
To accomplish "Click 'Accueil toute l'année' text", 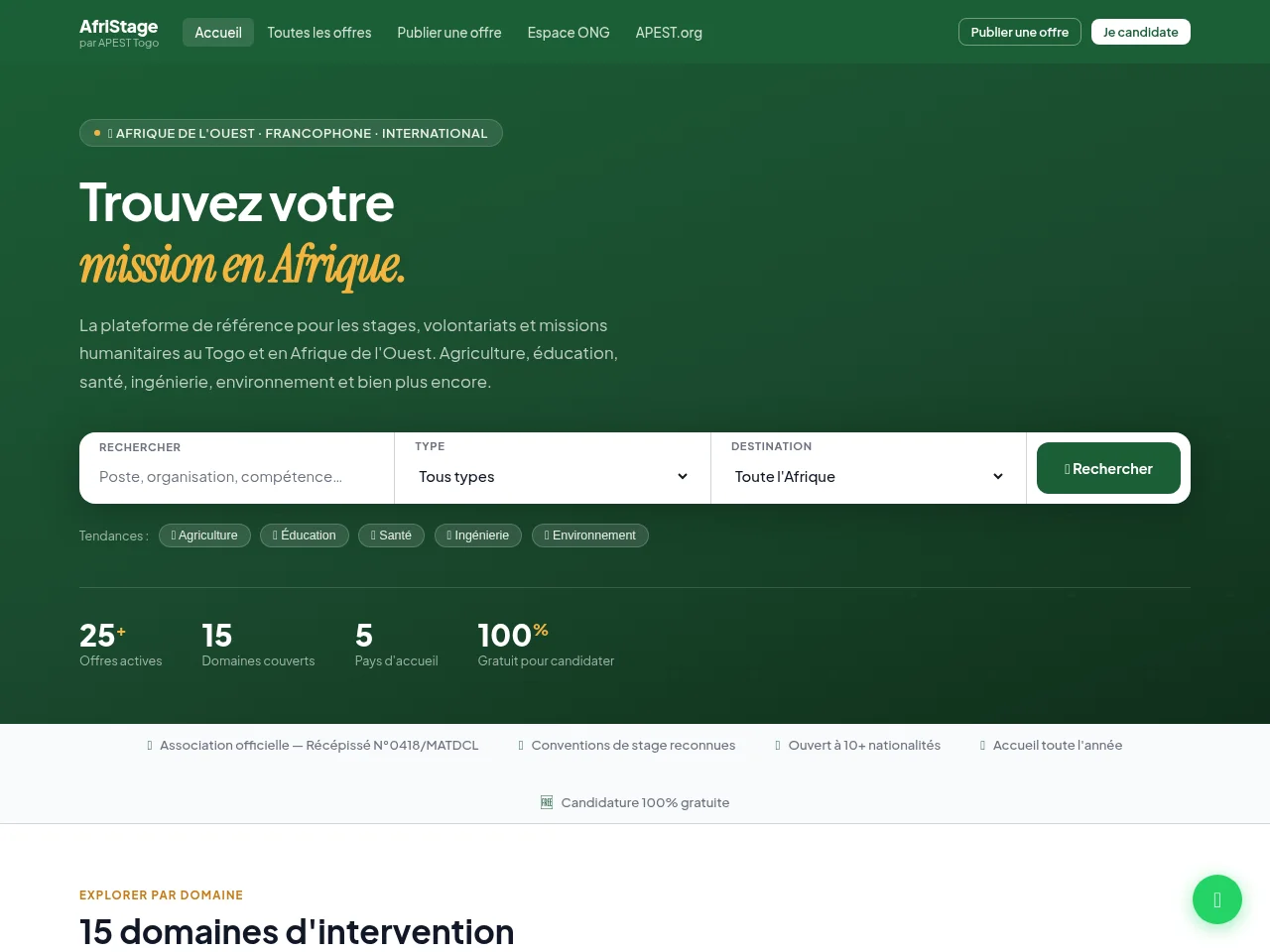I will pyautogui.click(x=1058, y=745).
